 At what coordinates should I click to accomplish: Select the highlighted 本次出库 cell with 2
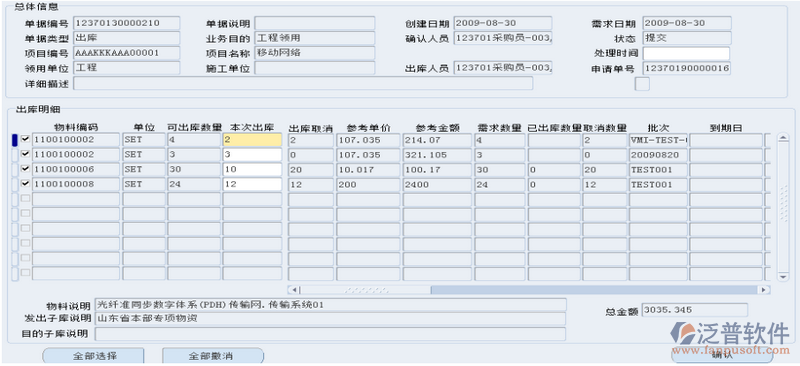[x=252, y=140]
